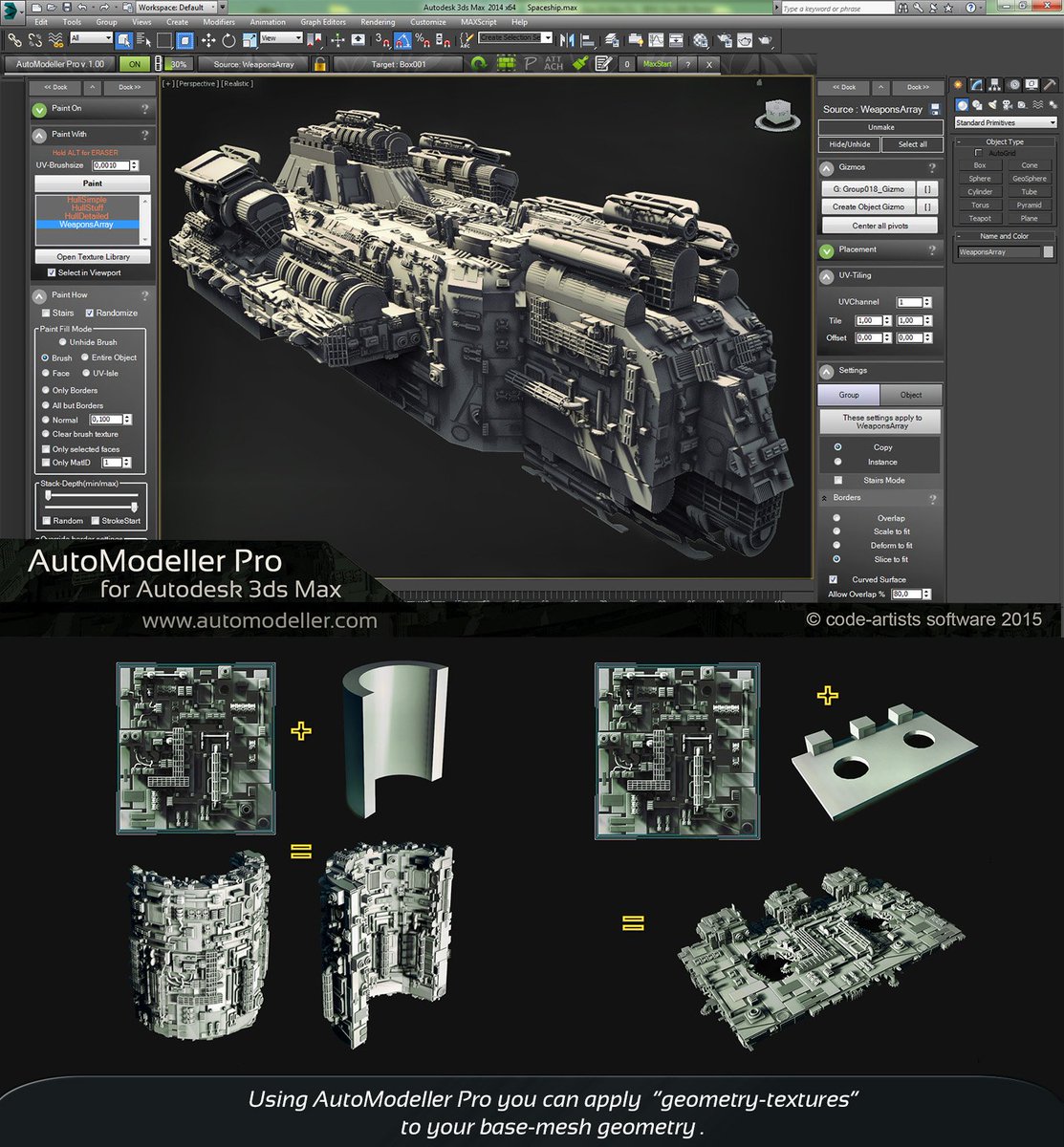Untick the Randomize checkbox

pos(90,313)
